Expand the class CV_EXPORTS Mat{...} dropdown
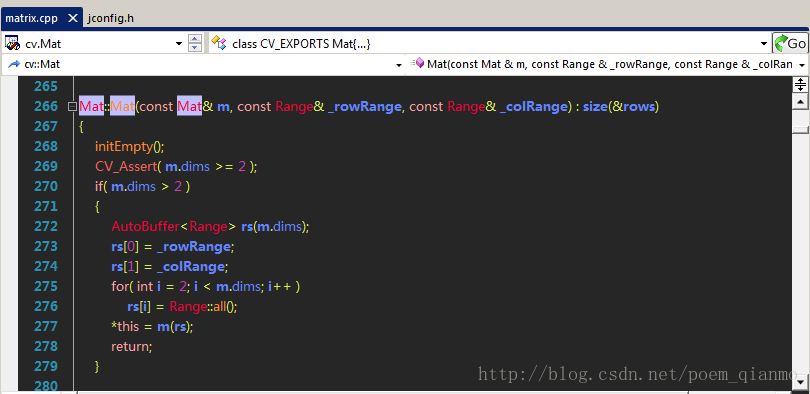This screenshot has width=810, height=394. (764, 44)
